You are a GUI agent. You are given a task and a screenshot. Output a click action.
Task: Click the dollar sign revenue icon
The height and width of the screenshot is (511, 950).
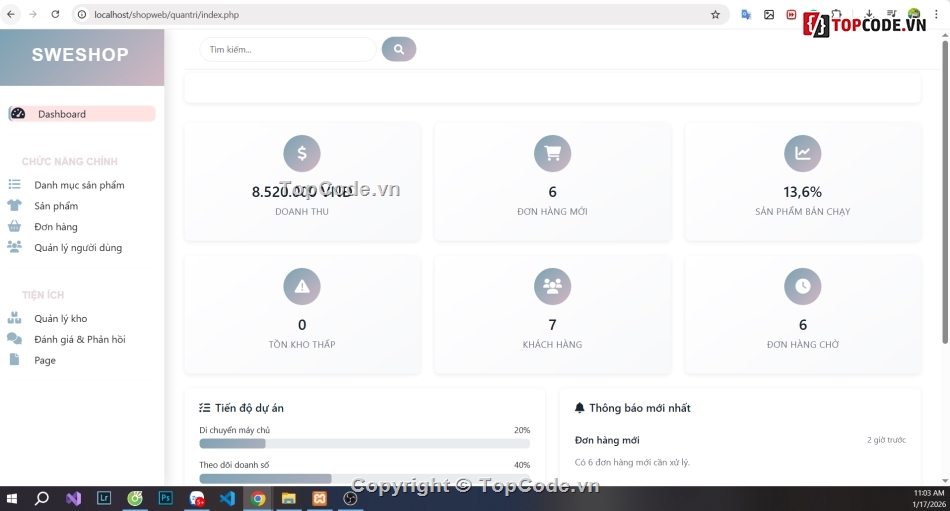pyautogui.click(x=302, y=153)
